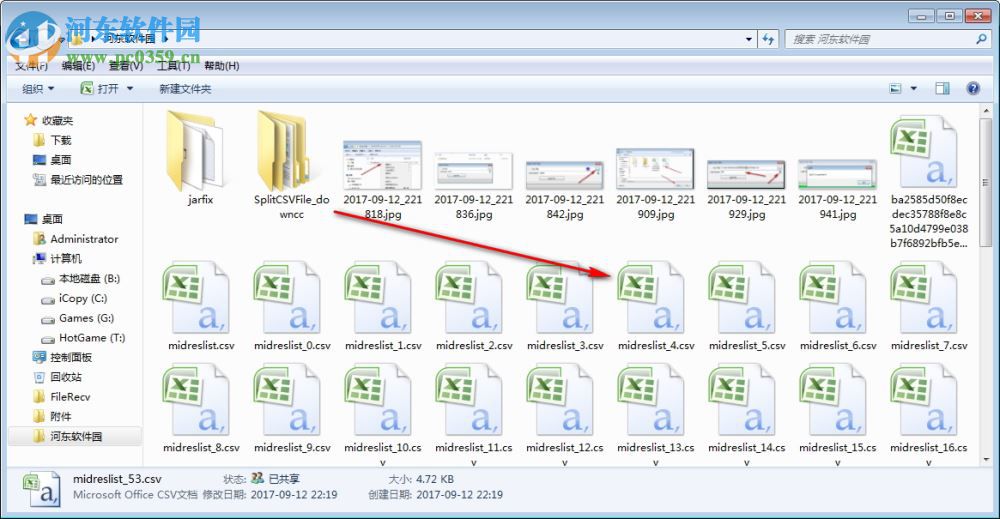
Task: Select the midreslist_13.csv file icon
Action: click(x=651, y=400)
